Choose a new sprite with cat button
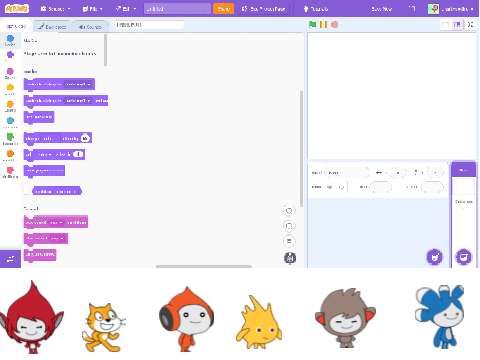The image size is (480, 360). click(x=435, y=257)
